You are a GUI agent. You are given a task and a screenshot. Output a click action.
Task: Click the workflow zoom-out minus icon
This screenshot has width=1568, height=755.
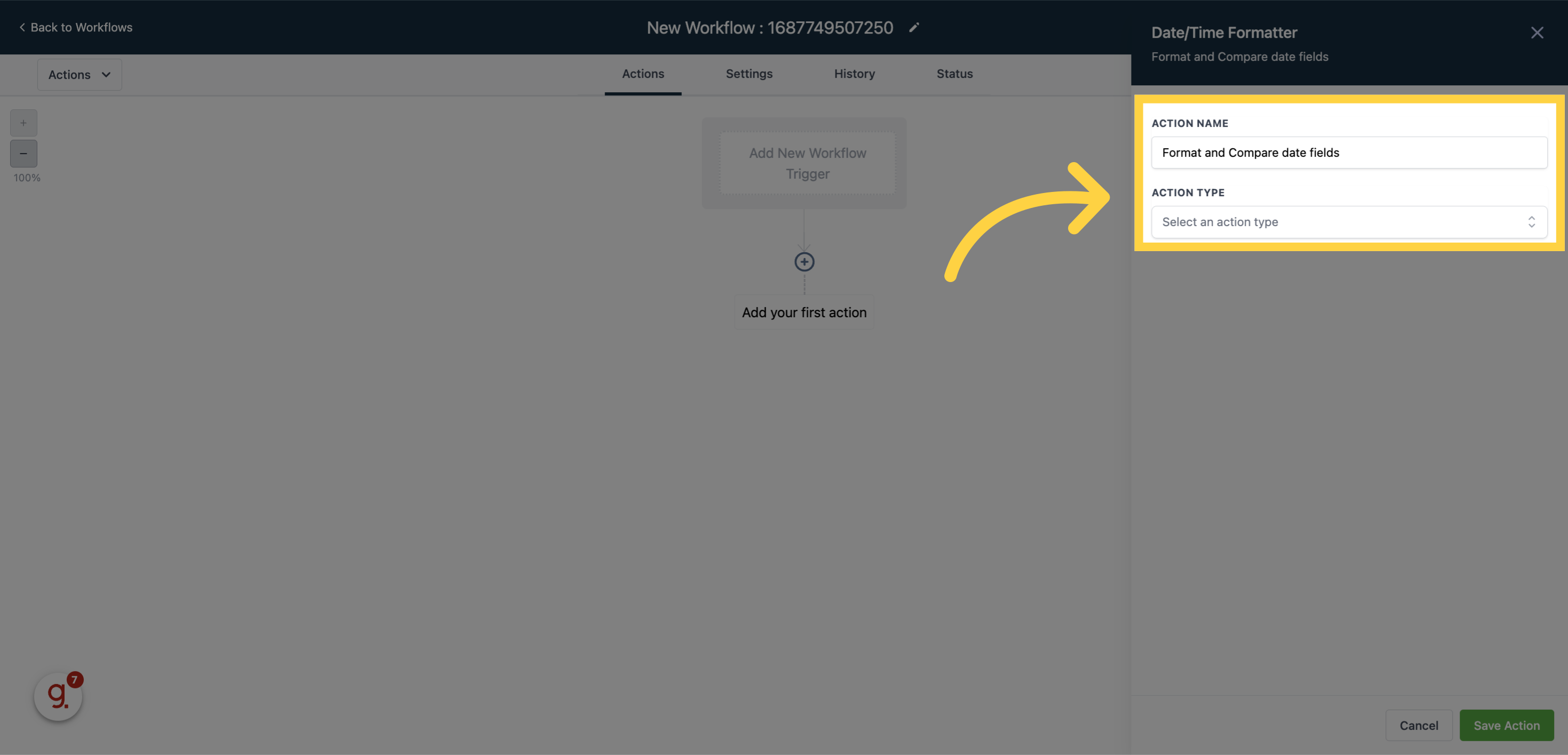tap(23, 153)
